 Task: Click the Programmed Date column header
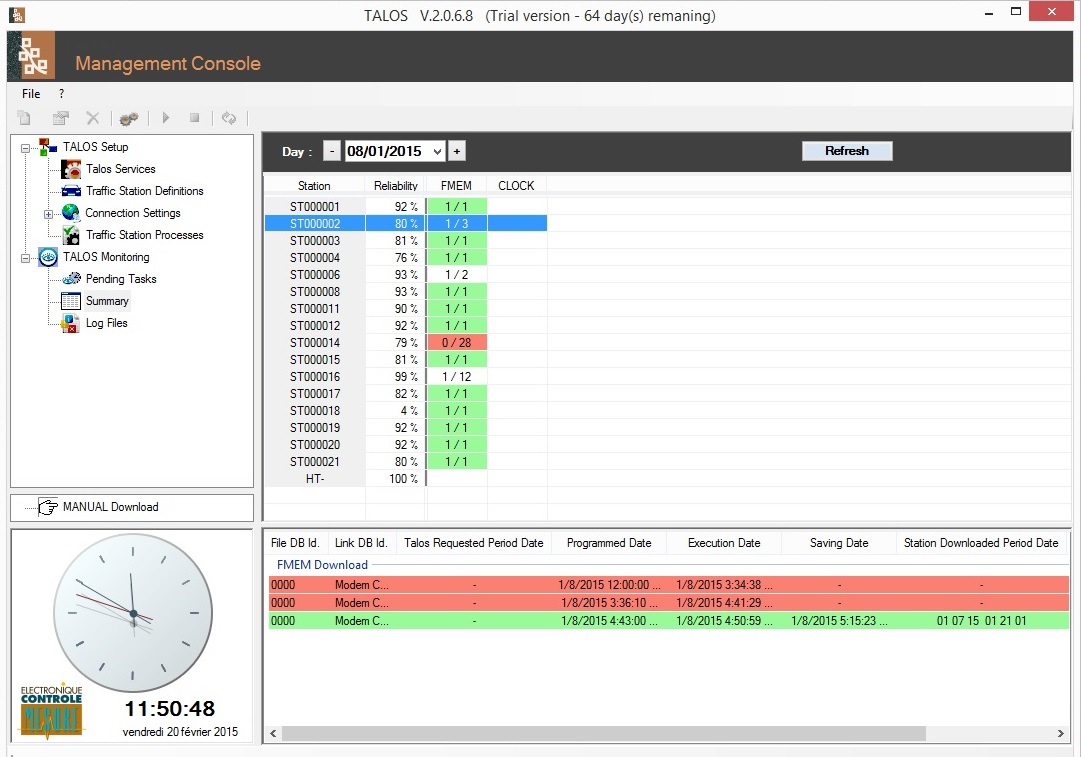click(x=609, y=543)
